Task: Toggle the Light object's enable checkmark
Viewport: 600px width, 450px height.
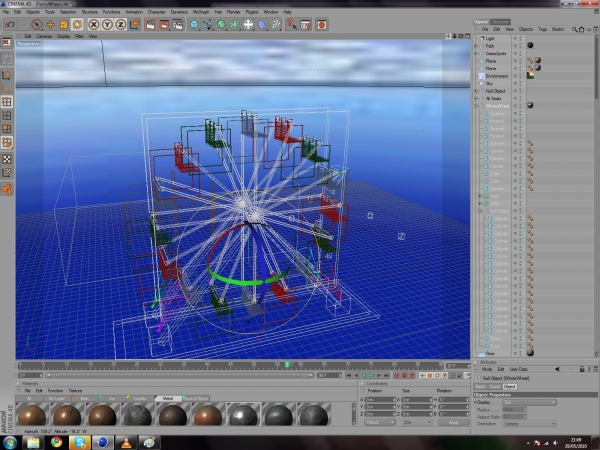Action: pyautogui.click(x=523, y=38)
